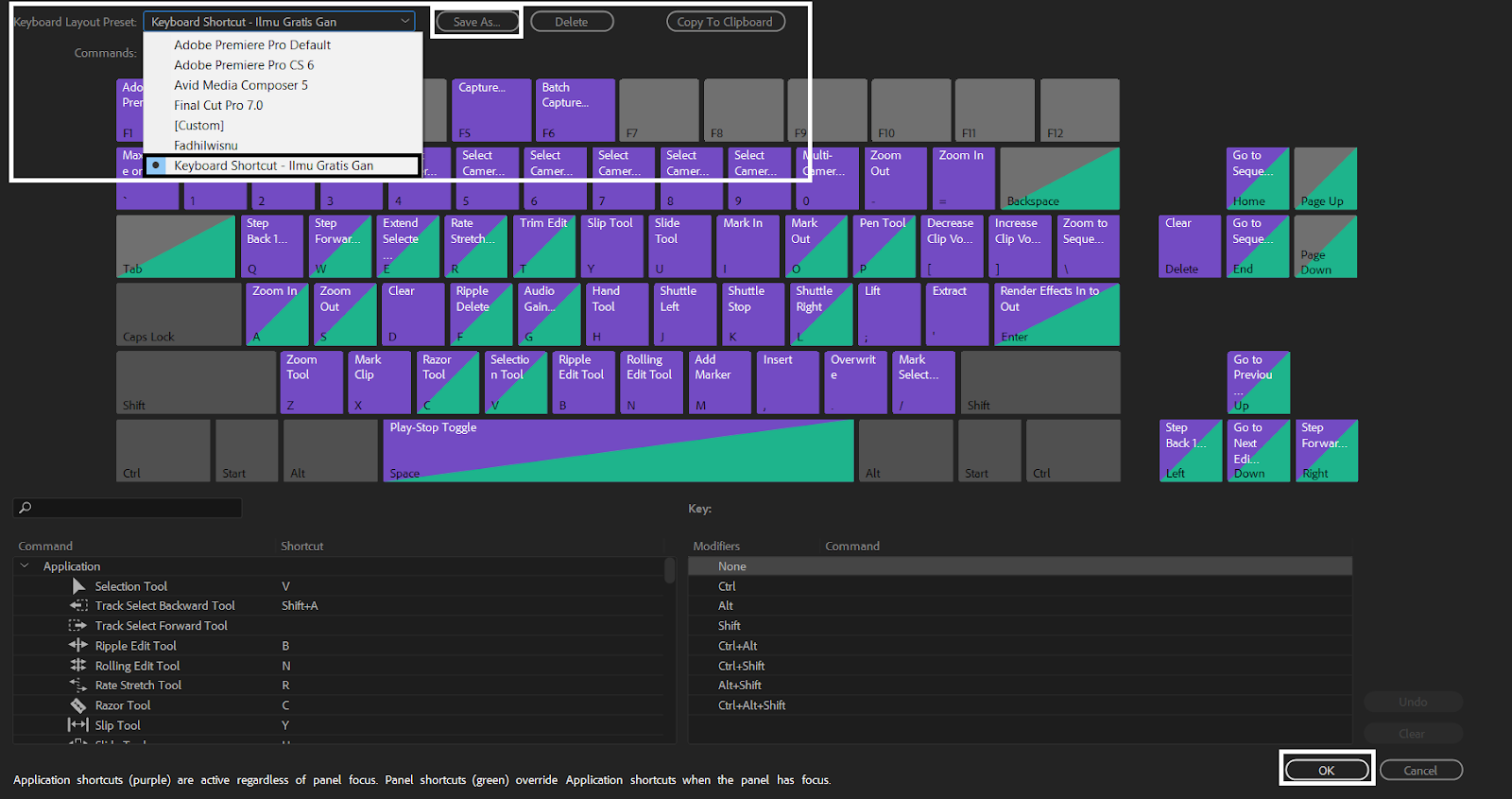Click the Rolling Edit Tool icon
The height and width of the screenshot is (799, 1512).
(78, 666)
